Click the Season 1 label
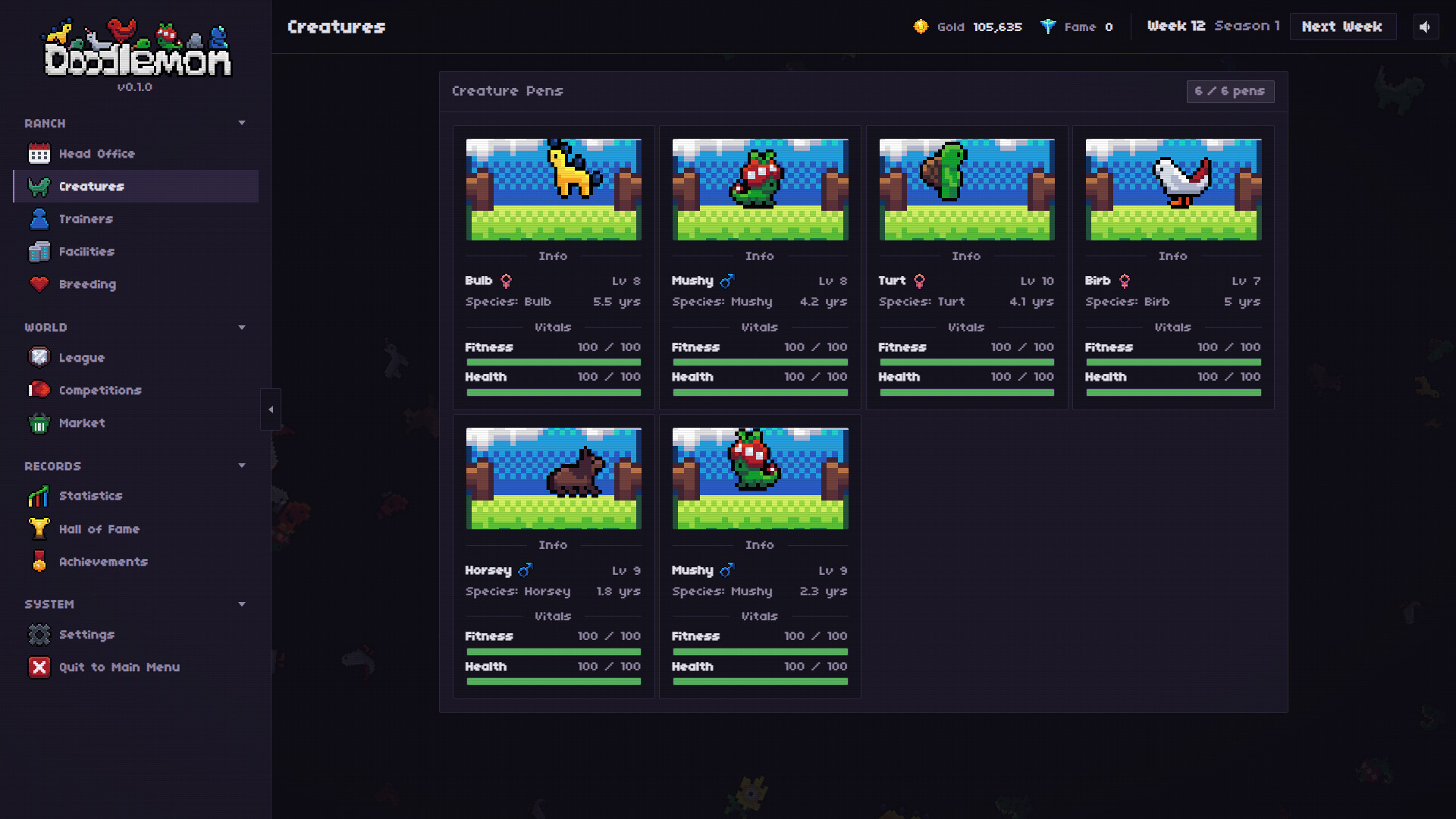The image size is (1456, 819). point(1247,26)
